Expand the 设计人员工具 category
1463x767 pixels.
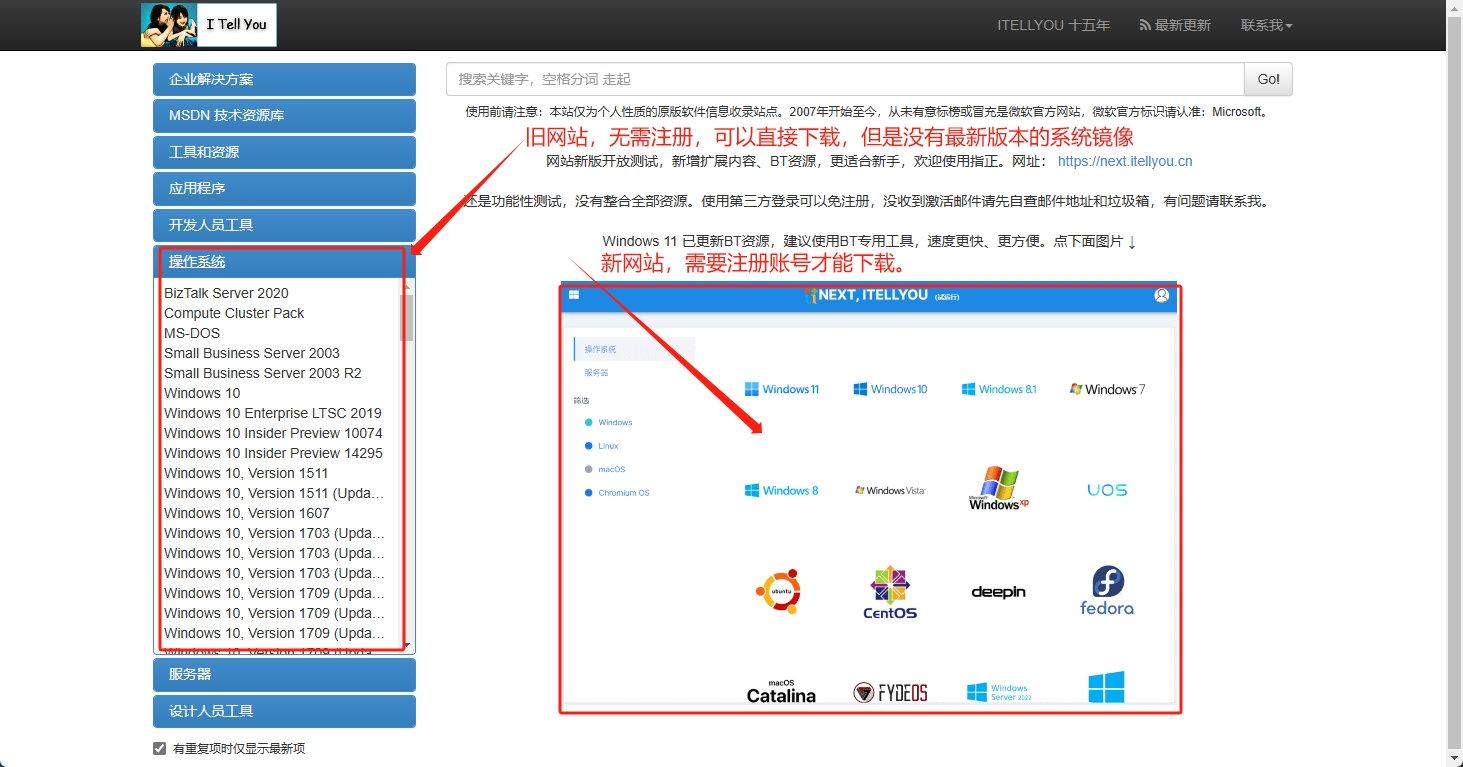point(284,711)
